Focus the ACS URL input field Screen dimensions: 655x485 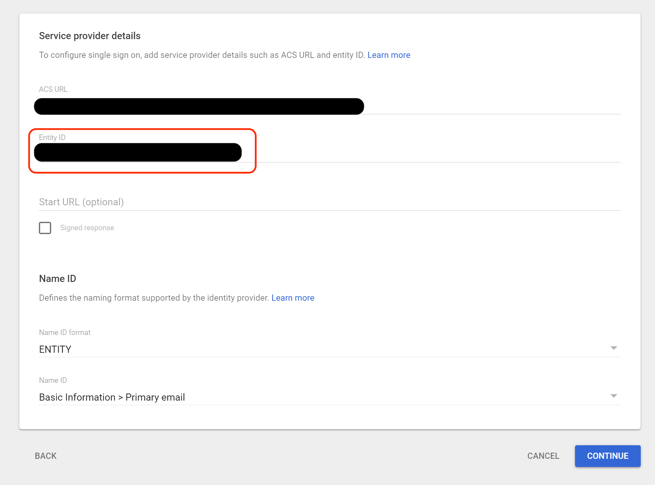click(x=199, y=106)
